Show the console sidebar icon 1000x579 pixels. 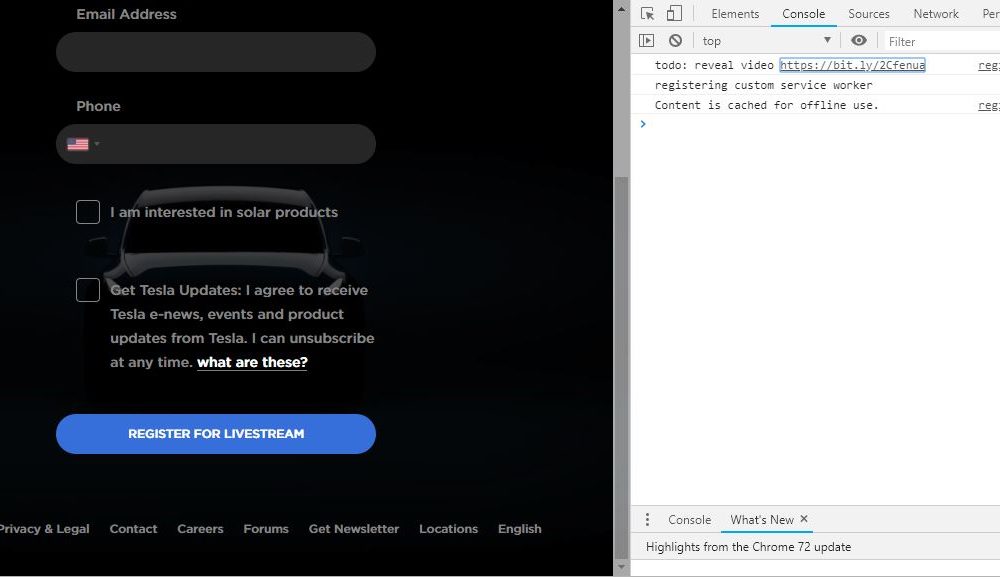click(x=646, y=41)
